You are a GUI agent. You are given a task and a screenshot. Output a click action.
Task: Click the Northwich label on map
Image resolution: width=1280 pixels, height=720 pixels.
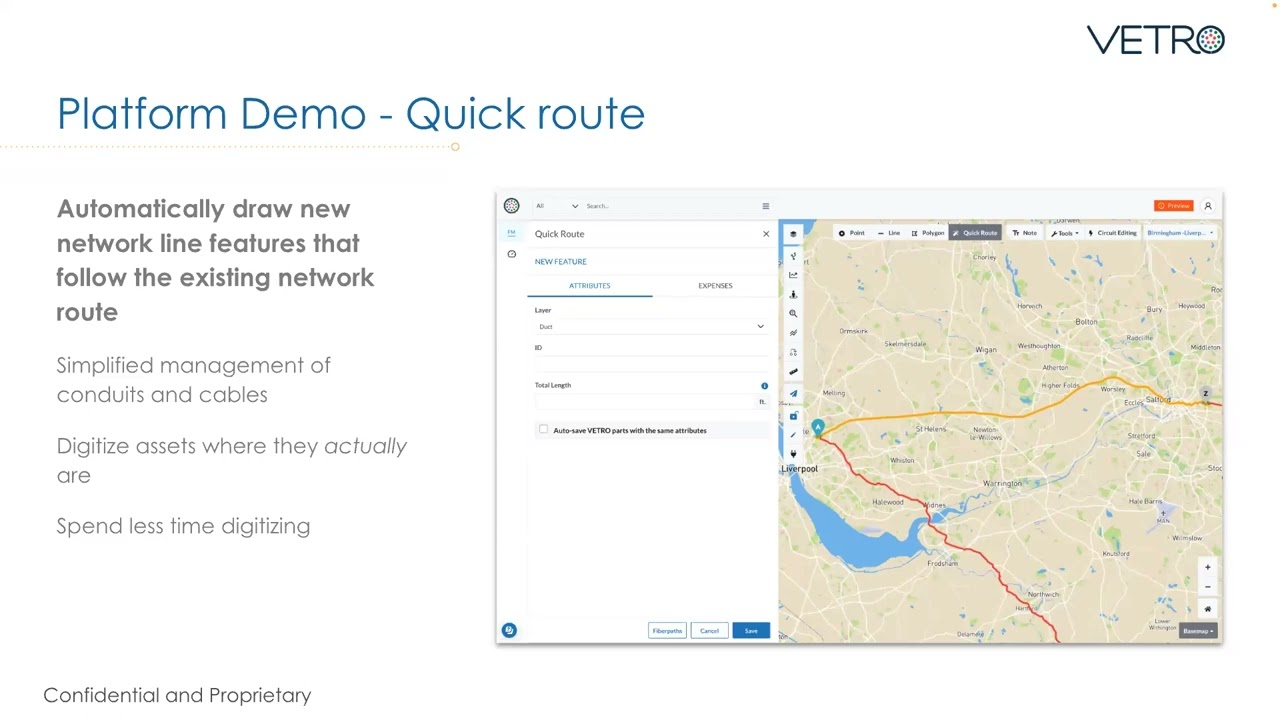[1043, 594]
